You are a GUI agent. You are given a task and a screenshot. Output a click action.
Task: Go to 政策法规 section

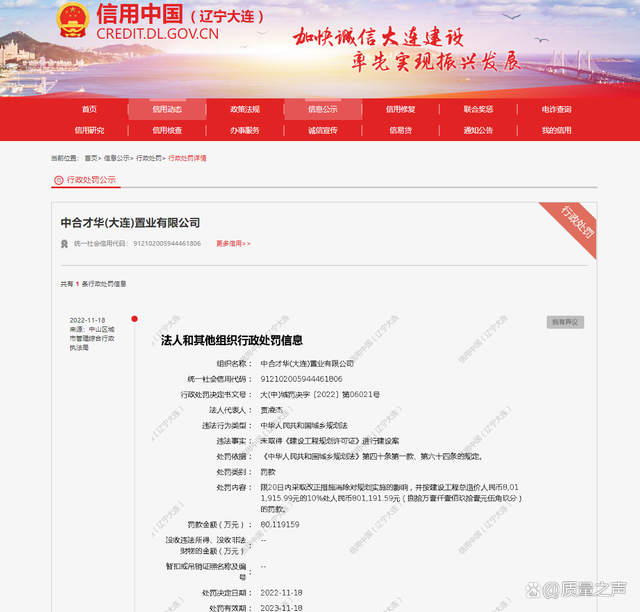click(x=245, y=109)
